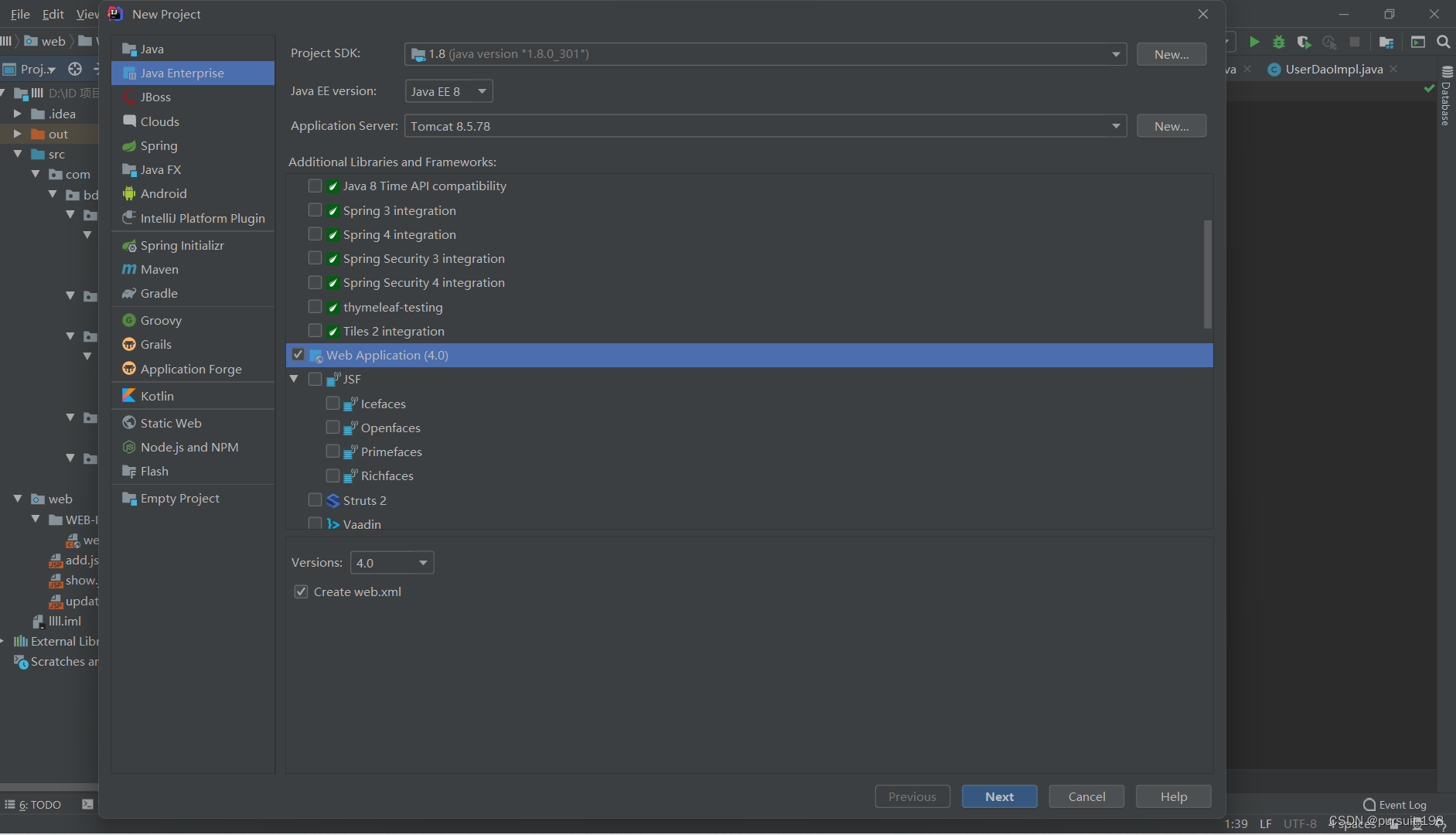Toggle Create web.xml checkbox
Image resolution: width=1456 pixels, height=835 pixels.
click(x=301, y=591)
